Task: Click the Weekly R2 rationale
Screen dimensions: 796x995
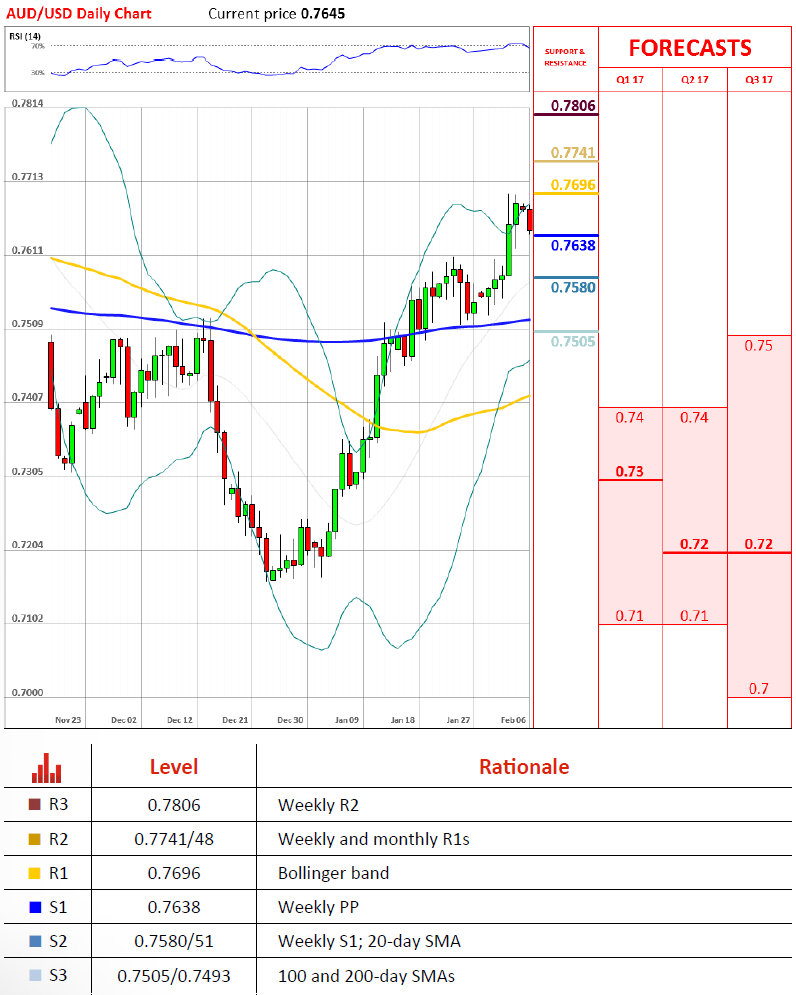Action: click(x=318, y=805)
